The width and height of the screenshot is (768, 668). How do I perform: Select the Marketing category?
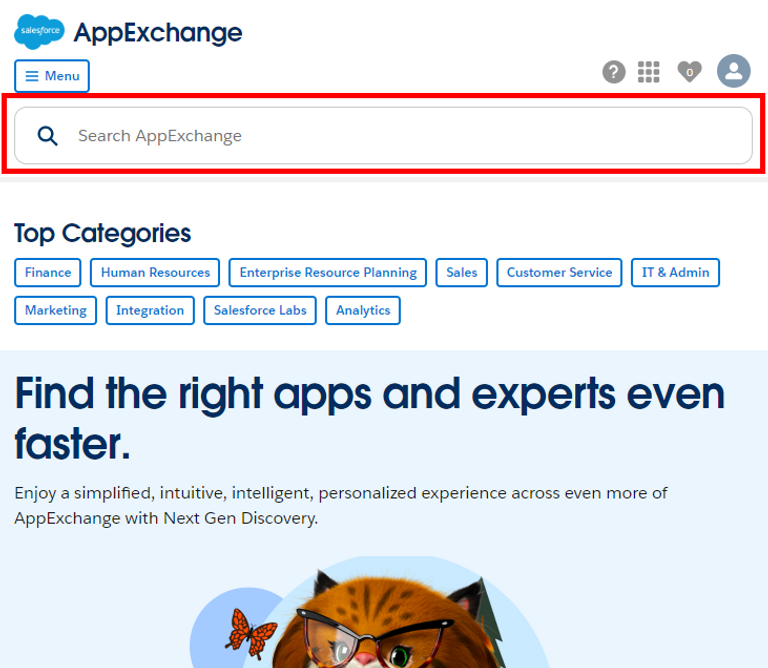pyautogui.click(x=55, y=310)
